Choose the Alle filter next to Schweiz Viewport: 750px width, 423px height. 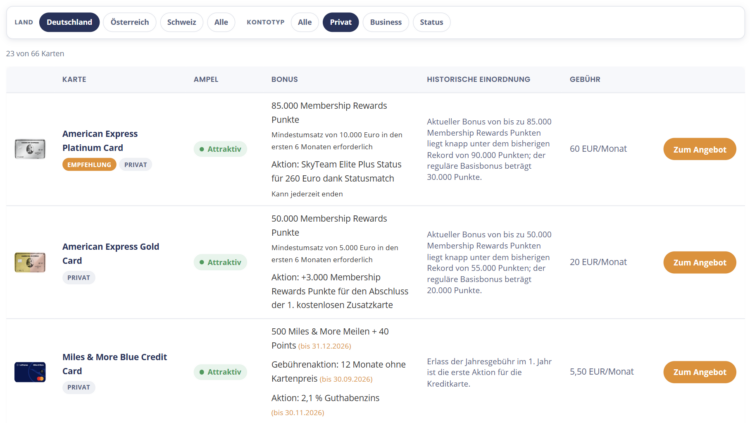pyautogui.click(x=221, y=22)
